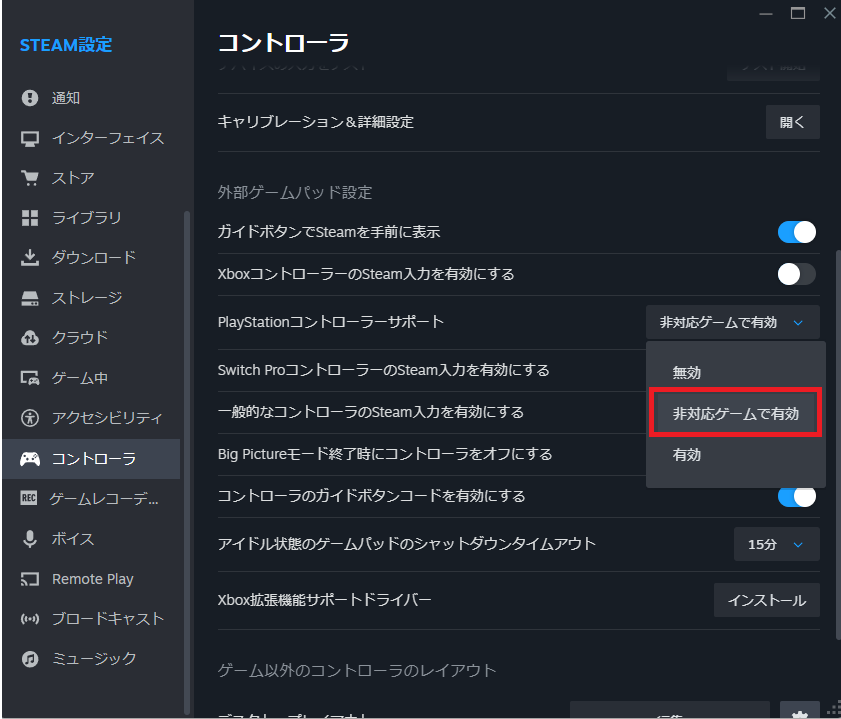Choose 無効 in the dropdown menu

coord(686,371)
